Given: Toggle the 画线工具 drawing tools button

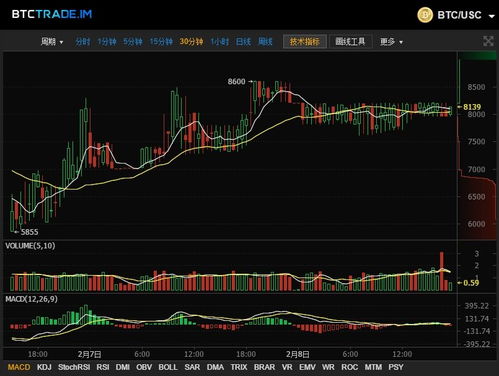Looking at the screenshot, I should click(x=350, y=42).
